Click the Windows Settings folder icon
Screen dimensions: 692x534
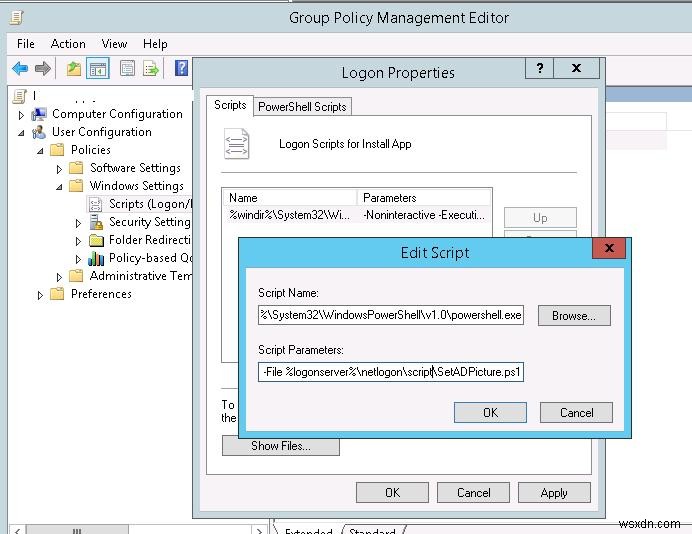(x=76, y=186)
